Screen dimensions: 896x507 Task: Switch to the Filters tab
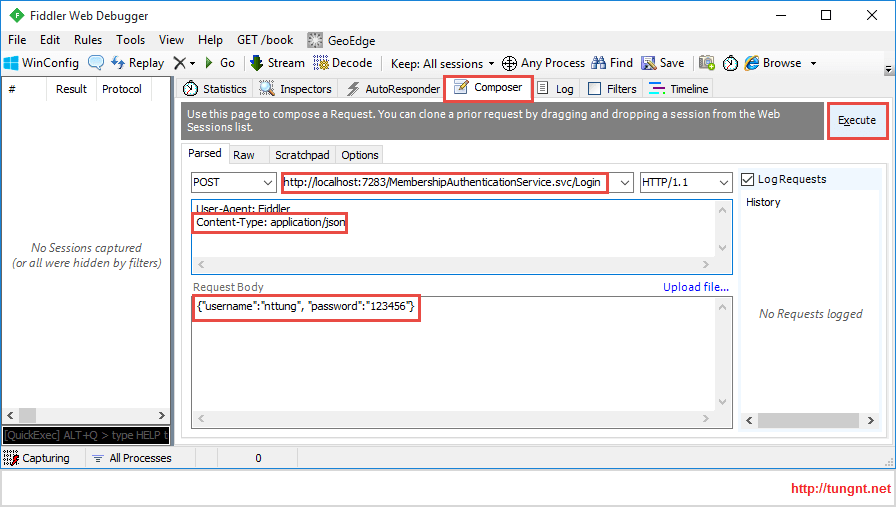click(611, 89)
